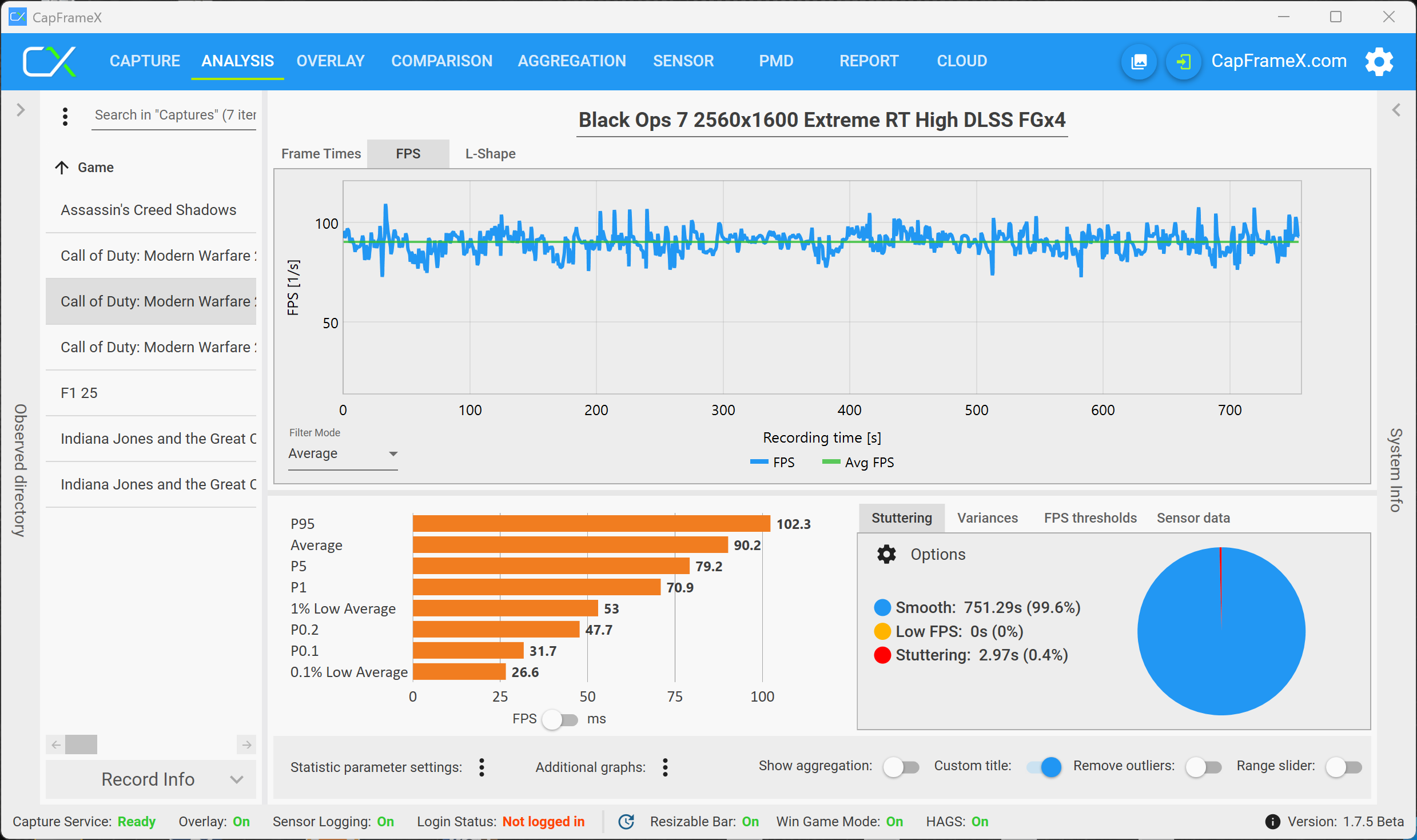The width and height of the screenshot is (1417, 840).
Task: Open the Filter Mode Average dropdown
Action: 342,454
